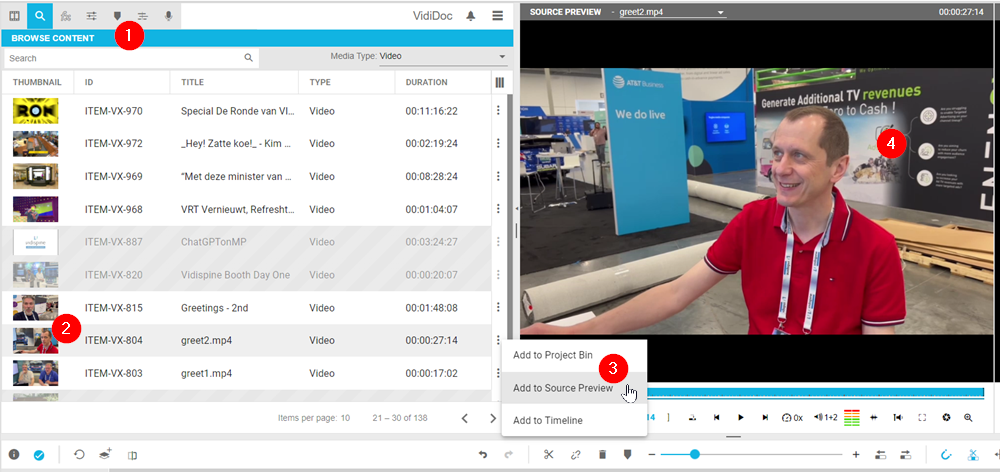Click the thumbnail for Greetings - 2nd
Viewport: 1000px width, 472px height.
tap(35, 307)
